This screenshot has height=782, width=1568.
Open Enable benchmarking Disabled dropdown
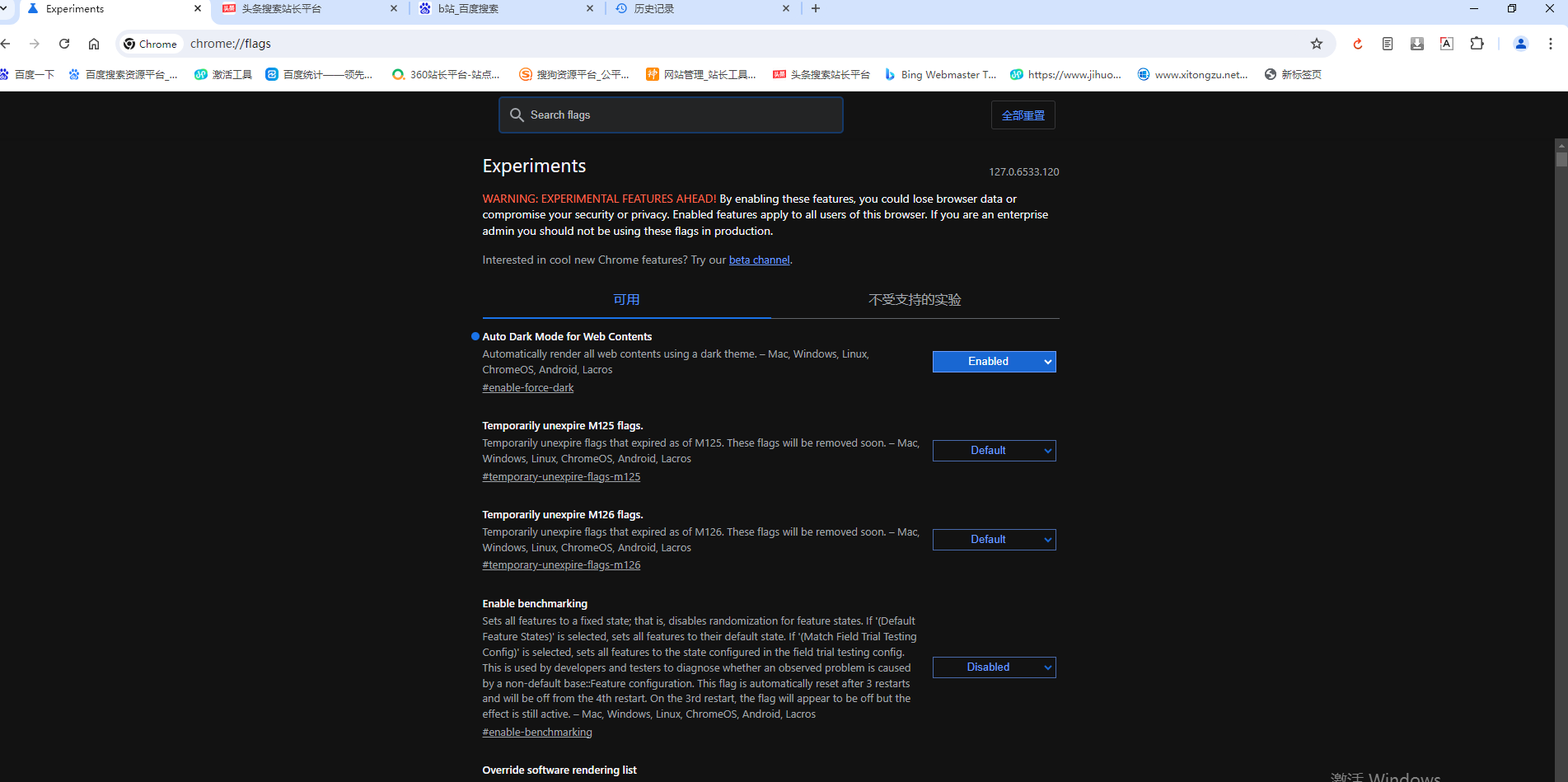pyautogui.click(x=994, y=667)
